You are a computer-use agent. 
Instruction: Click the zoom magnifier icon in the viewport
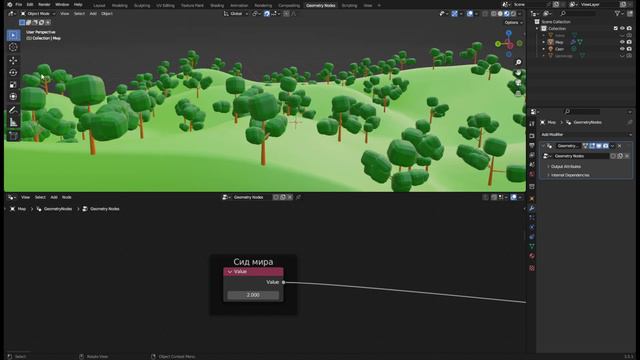coord(518,62)
